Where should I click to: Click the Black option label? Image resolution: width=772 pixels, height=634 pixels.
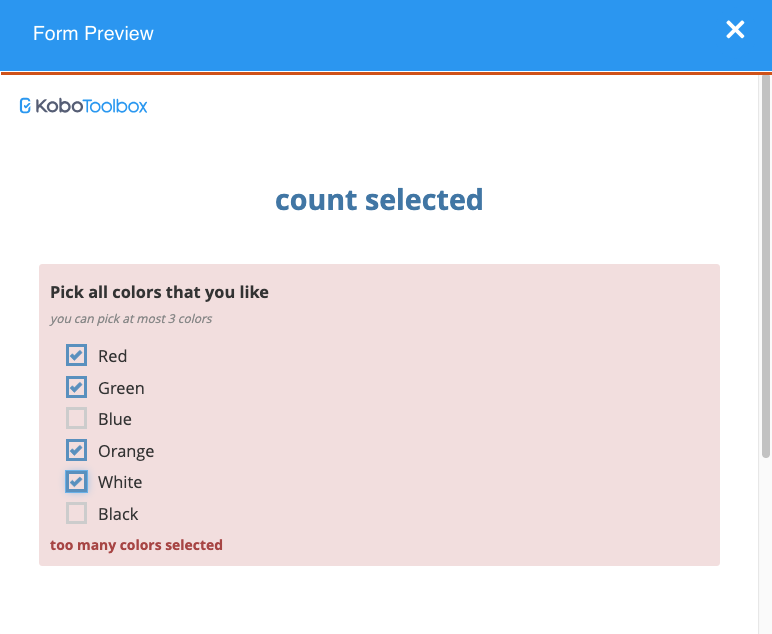point(118,514)
